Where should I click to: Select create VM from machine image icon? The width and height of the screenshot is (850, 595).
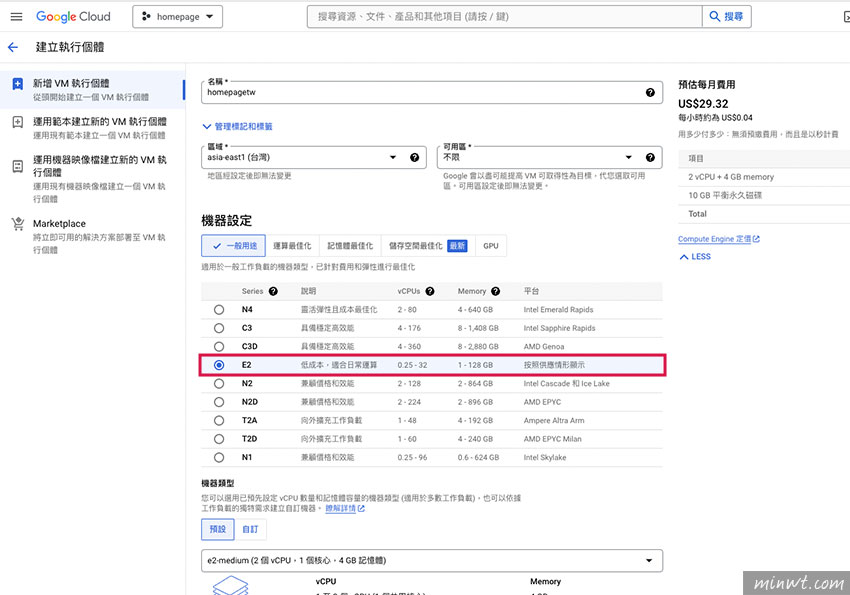click(x=18, y=166)
